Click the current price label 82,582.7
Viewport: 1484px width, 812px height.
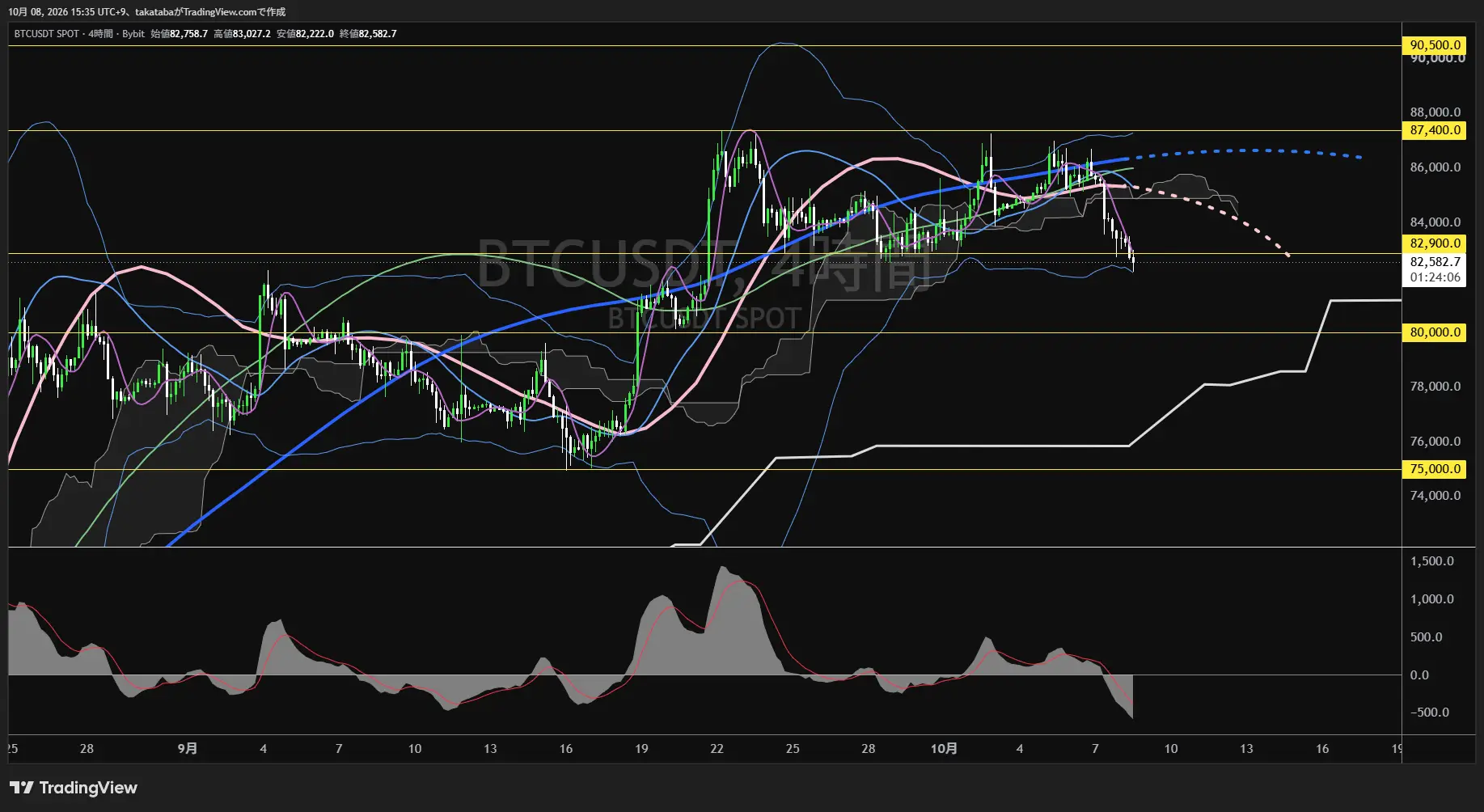(x=1435, y=262)
